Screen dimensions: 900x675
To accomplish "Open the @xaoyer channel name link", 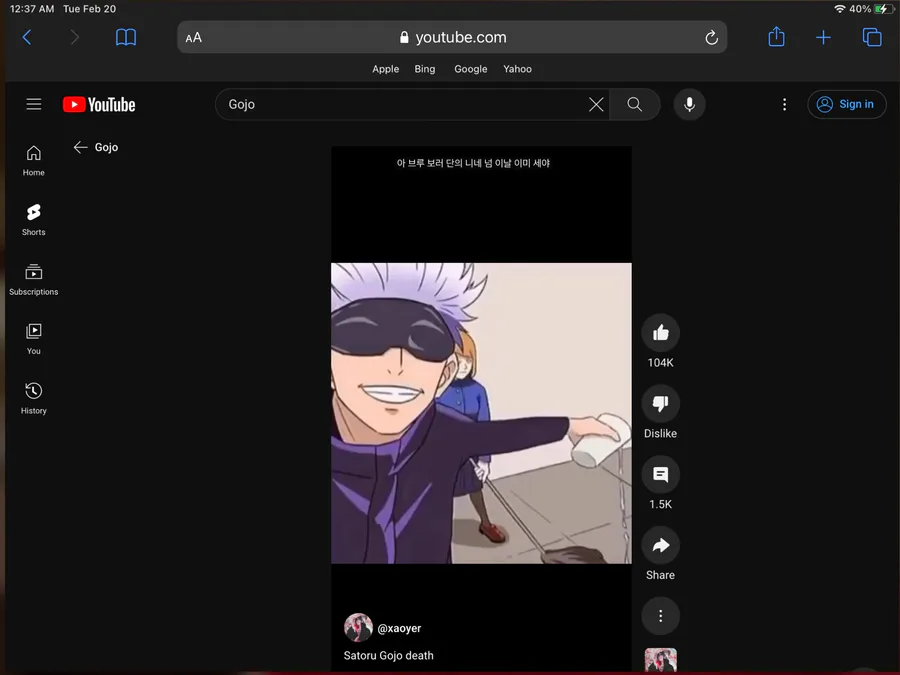I will click(399, 629).
